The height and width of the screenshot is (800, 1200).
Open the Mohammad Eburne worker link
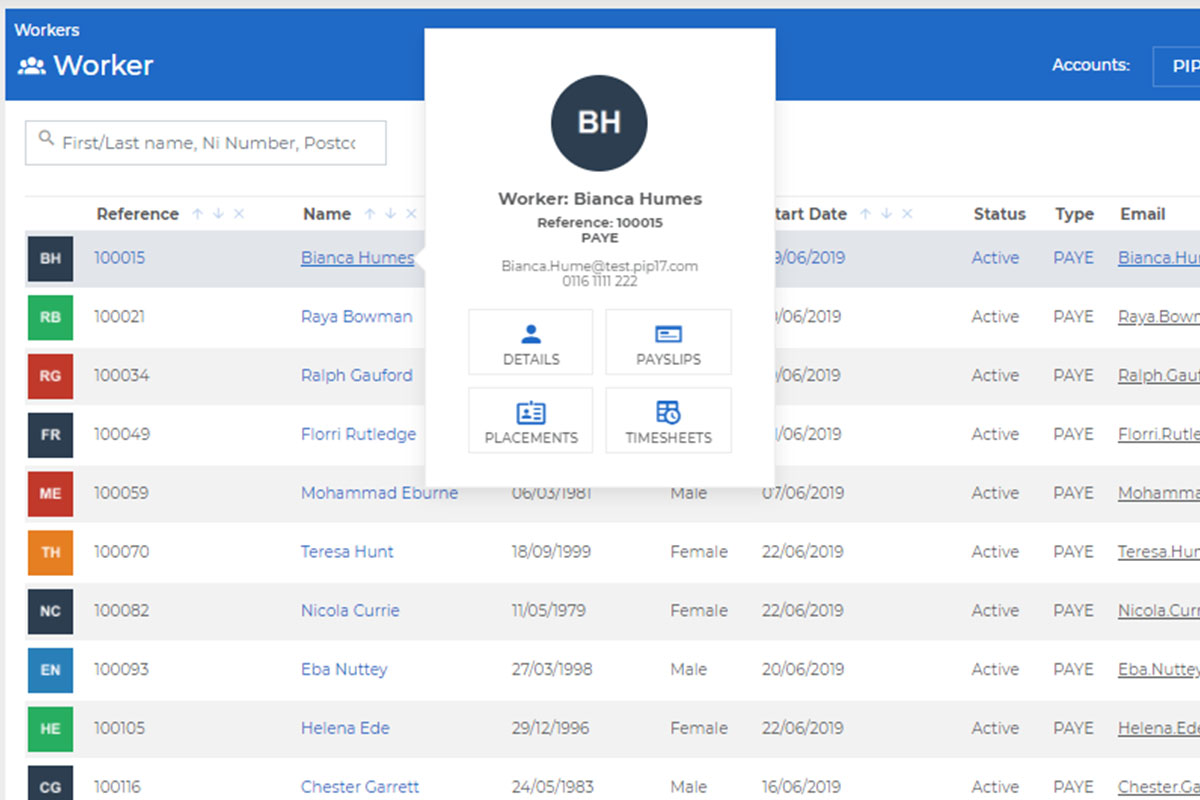379,493
